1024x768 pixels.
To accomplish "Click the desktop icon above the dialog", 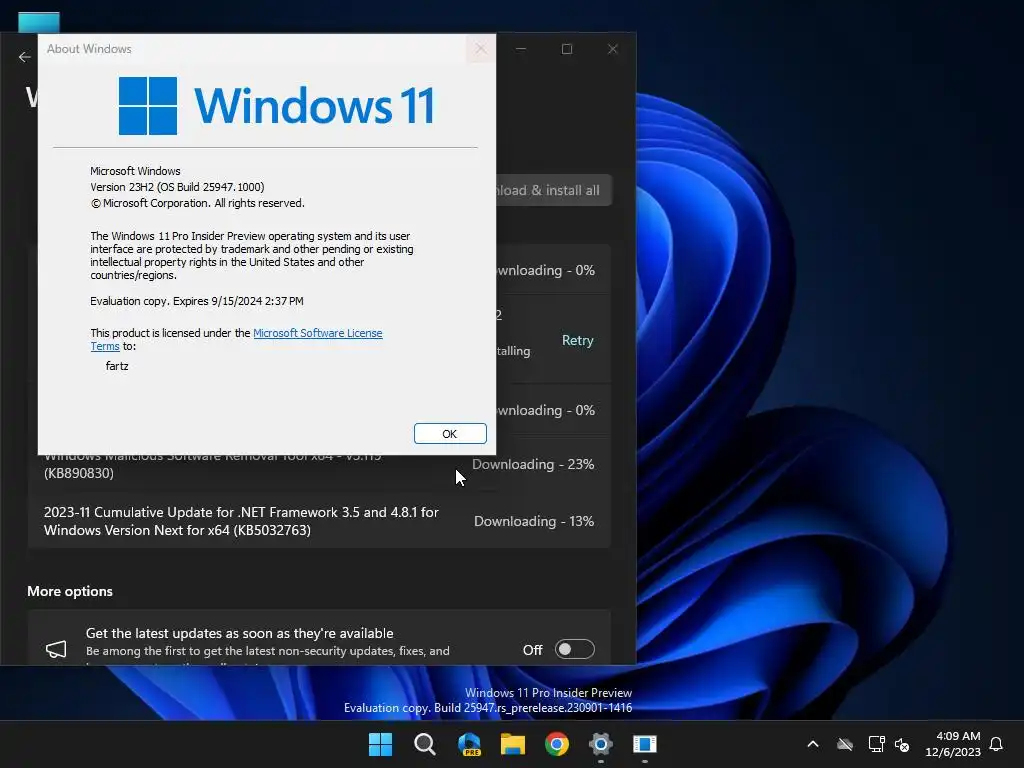I will (39, 22).
